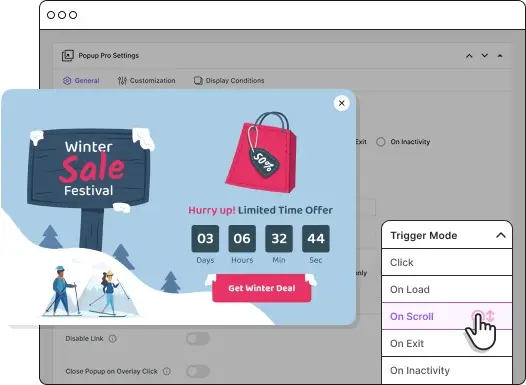Click the Close Popup on Overlay Click info icon
Image resolution: width=526 pixels, height=385 pixels.
click(167, 371)
